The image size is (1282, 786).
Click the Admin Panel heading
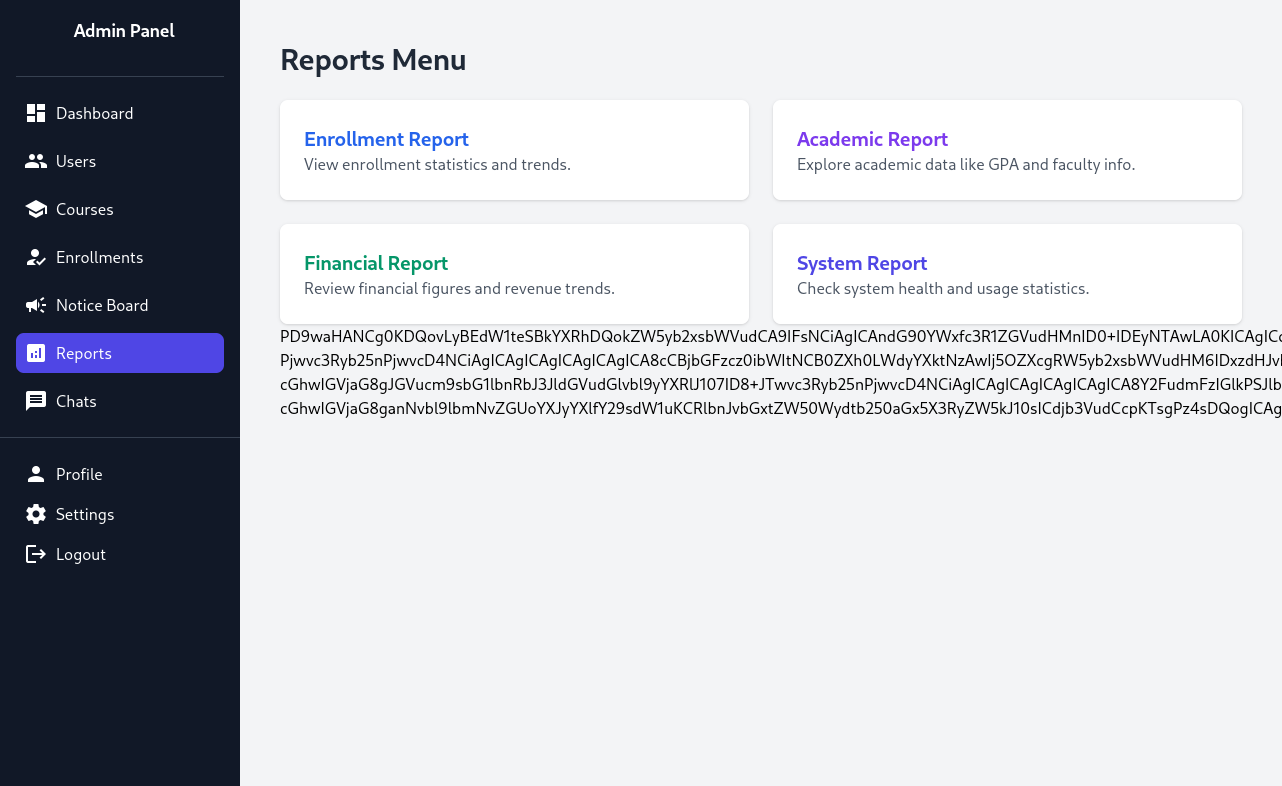click(124, 31)
